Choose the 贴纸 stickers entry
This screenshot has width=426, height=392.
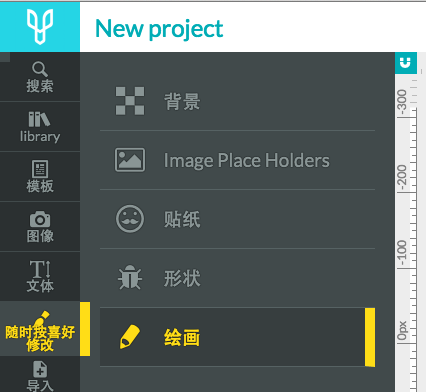[237, 219]
